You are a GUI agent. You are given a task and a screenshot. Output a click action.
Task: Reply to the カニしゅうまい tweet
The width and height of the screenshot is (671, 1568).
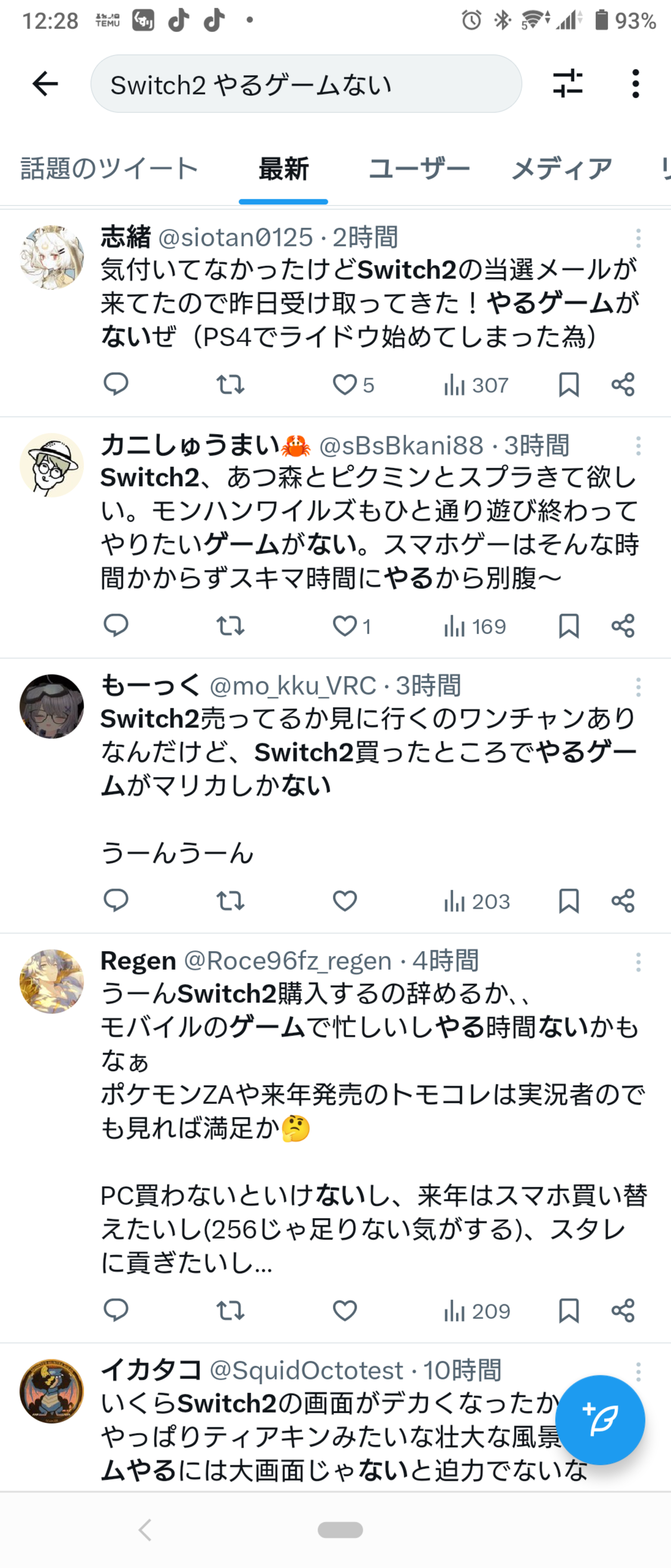(115, 626)
